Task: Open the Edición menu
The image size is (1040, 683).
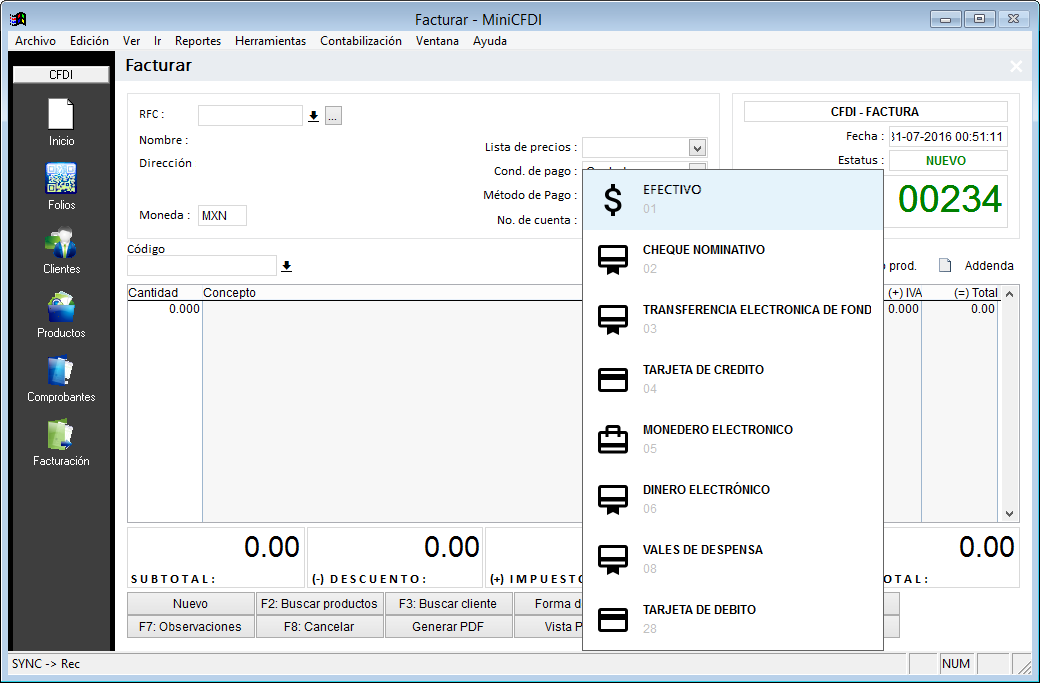Action: click(x=89, y=41)
